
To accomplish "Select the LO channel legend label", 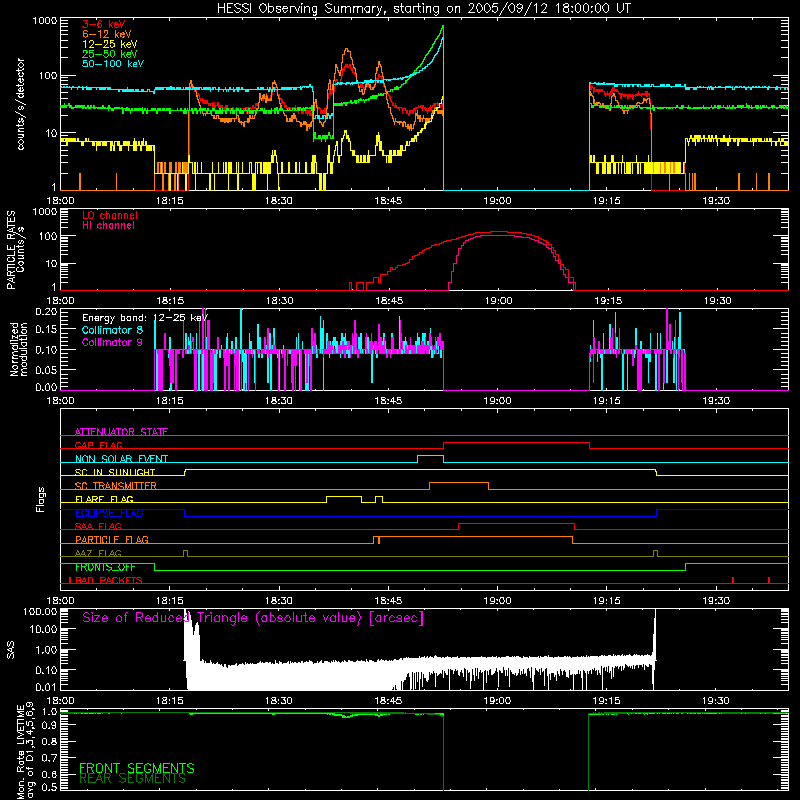I will 110,215.
